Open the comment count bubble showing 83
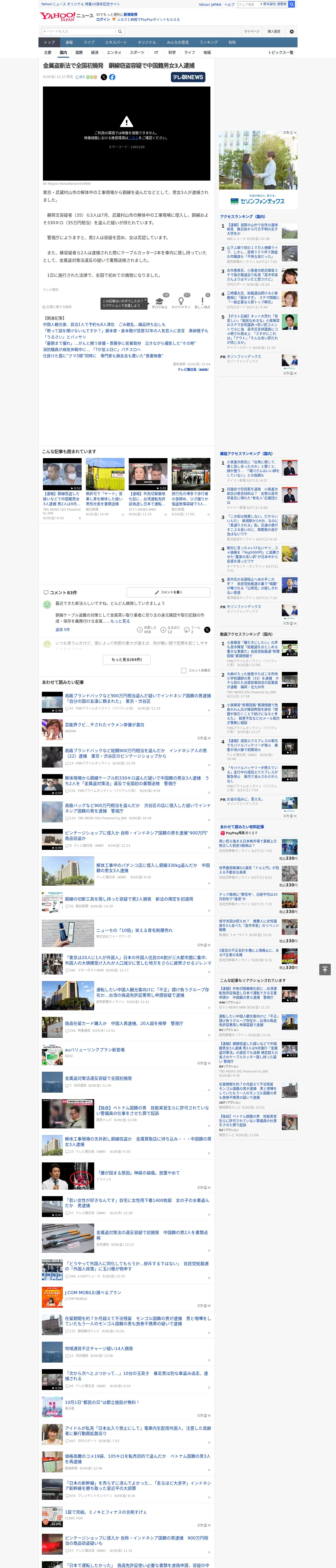This screenshot has height=1568, width=336. click(80, 77)
